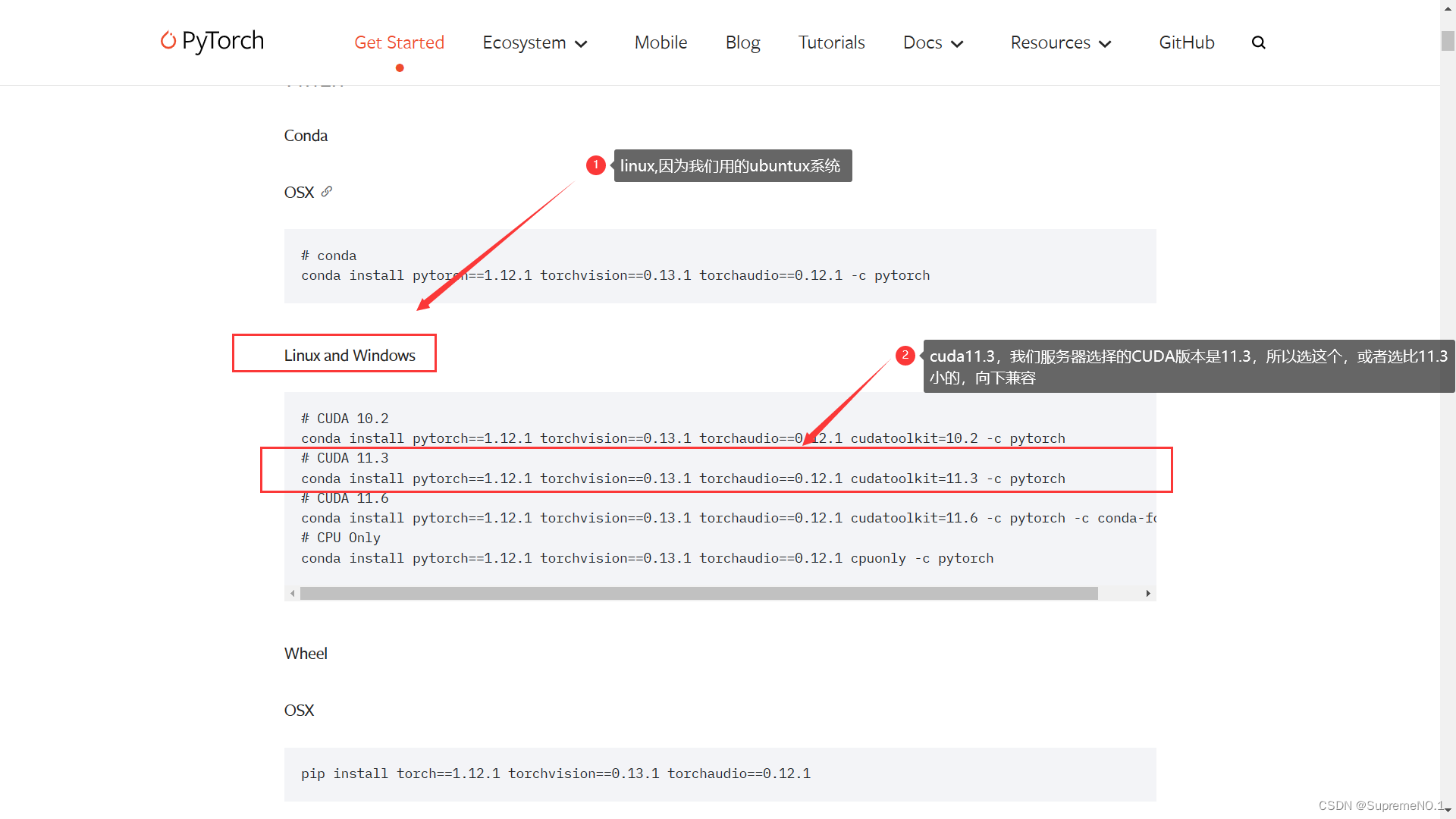
Task: Click the code block horizontal scrollbar thumb
Action: [699, 594]
